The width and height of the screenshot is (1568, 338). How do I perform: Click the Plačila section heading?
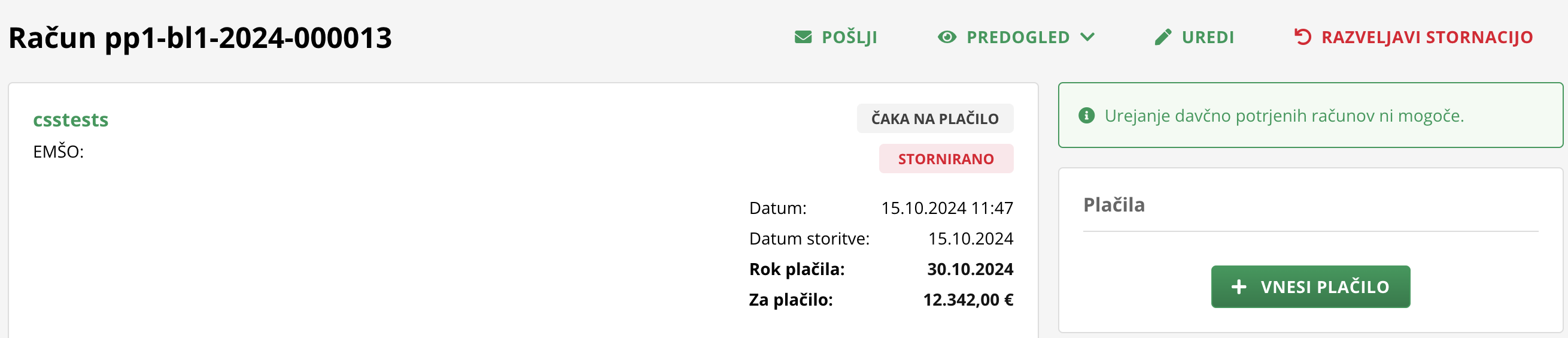pos(1114,204)
